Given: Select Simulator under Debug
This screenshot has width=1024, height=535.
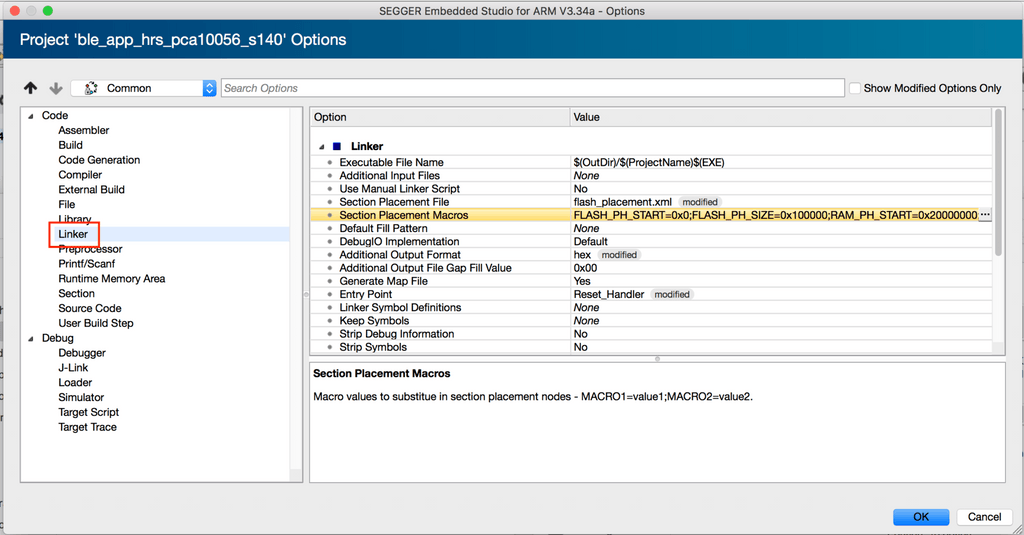Looking at the screenshot, I should pos(81,397).
